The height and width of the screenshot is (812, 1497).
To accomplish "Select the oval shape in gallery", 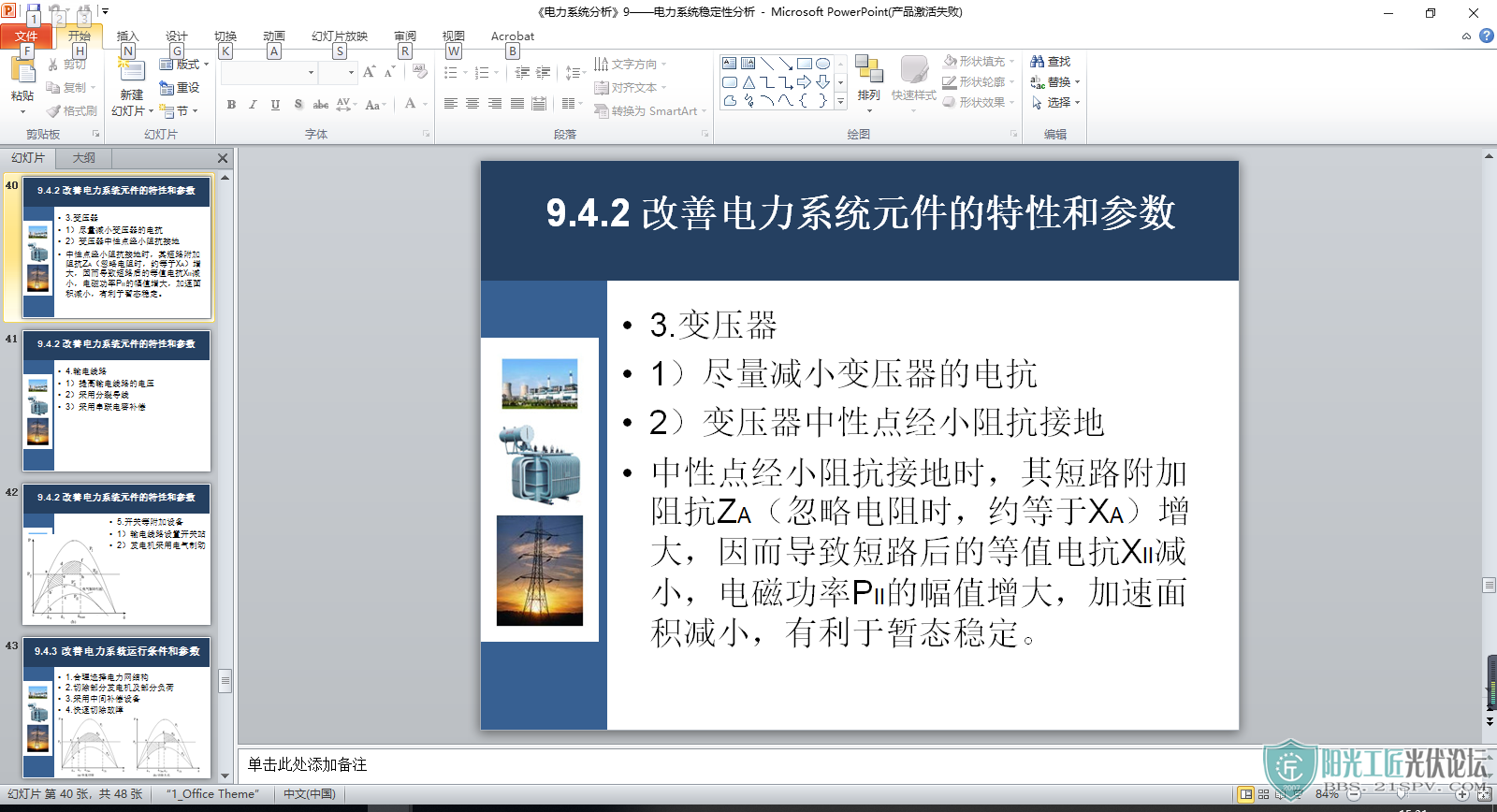I will point(823,64).
